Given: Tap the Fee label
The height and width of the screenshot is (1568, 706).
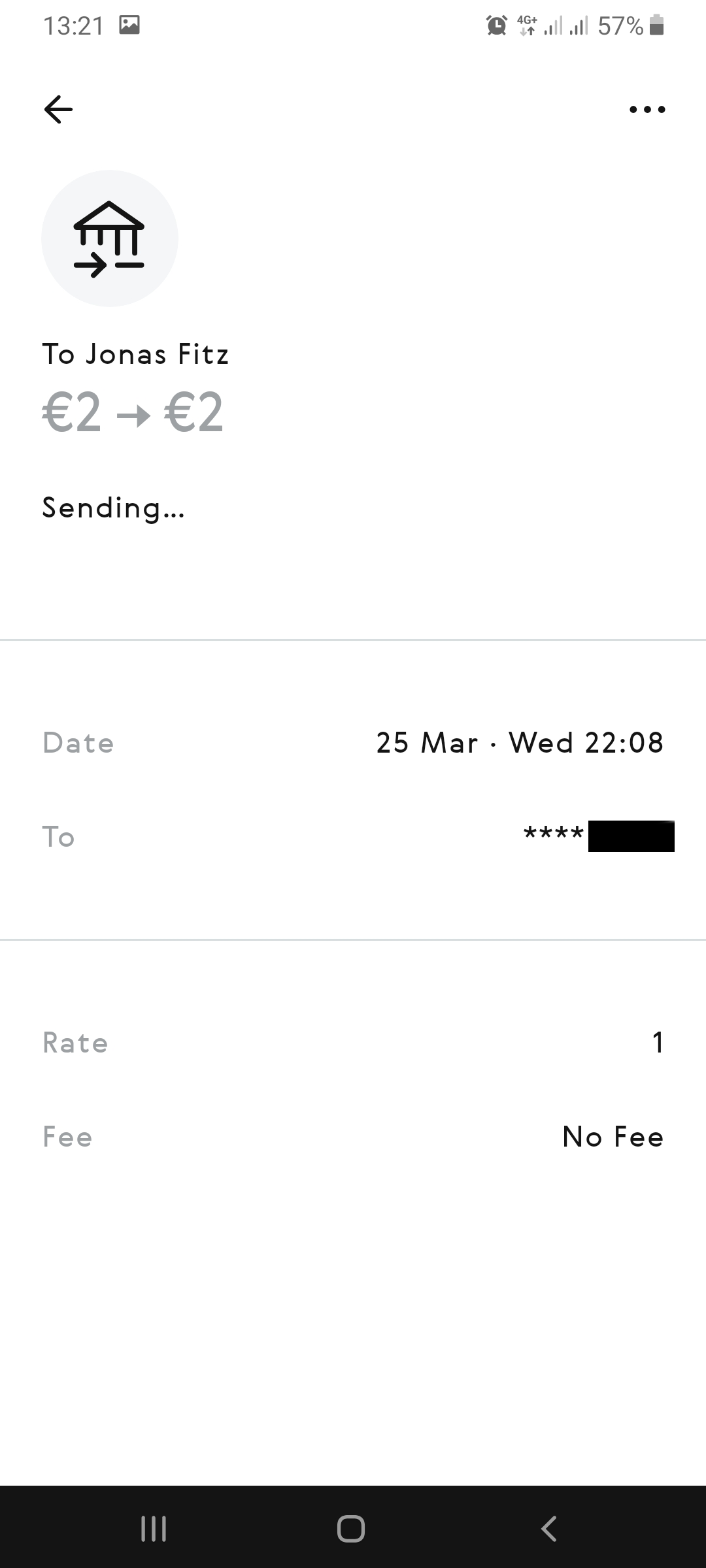Looking at the screenshot, I should click(67, 1137).
